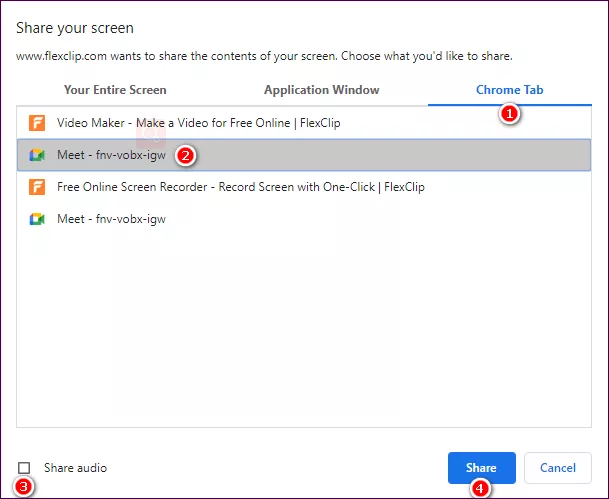Viewport: 609px width, 499px height.
Task: Click FlexClip icon beside Free Online Screen Recorder
Action: click(x=37, y=187)
